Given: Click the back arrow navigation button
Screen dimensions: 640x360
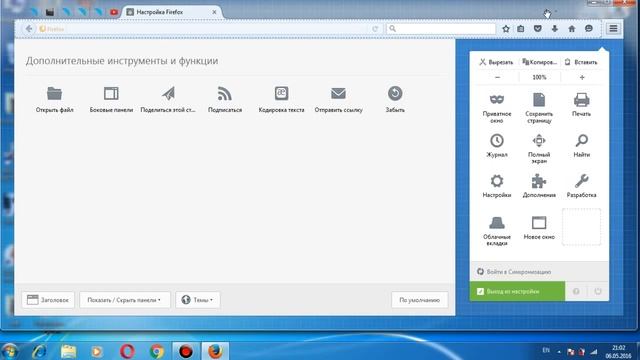Looking at the screenshot, I should [29, 29].
